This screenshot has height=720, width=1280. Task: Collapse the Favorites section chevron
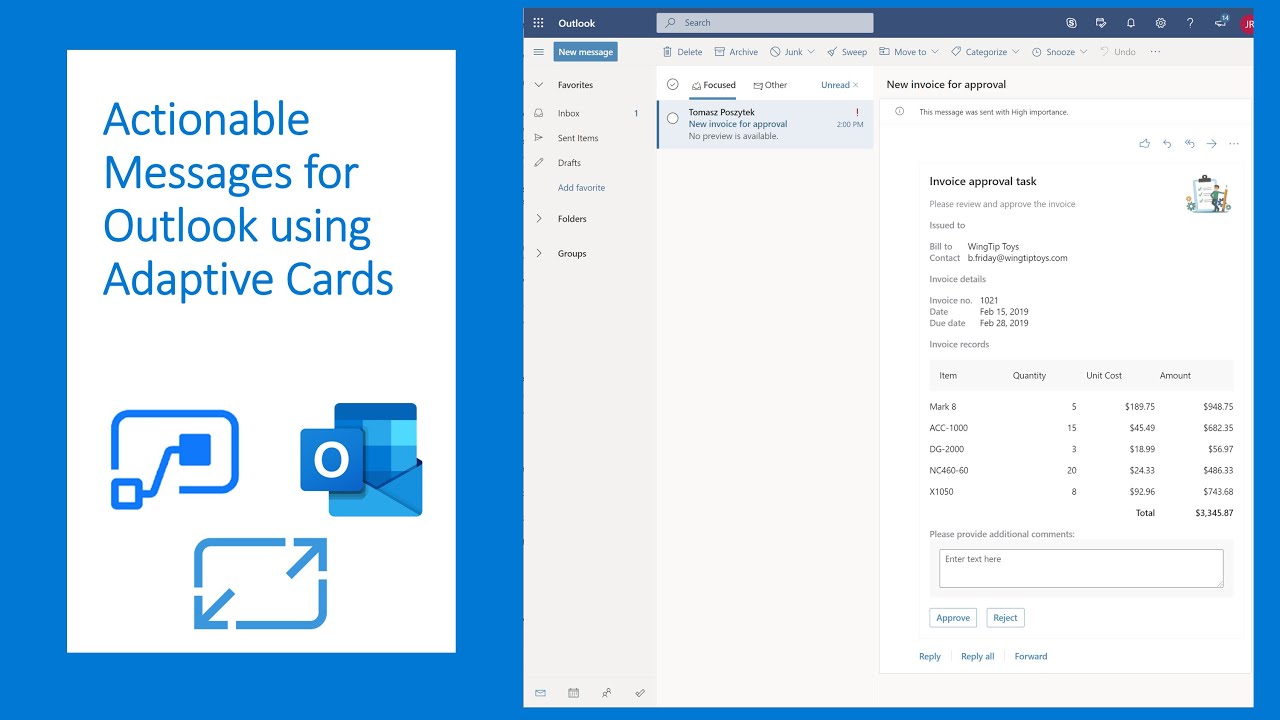pos(539,85)
